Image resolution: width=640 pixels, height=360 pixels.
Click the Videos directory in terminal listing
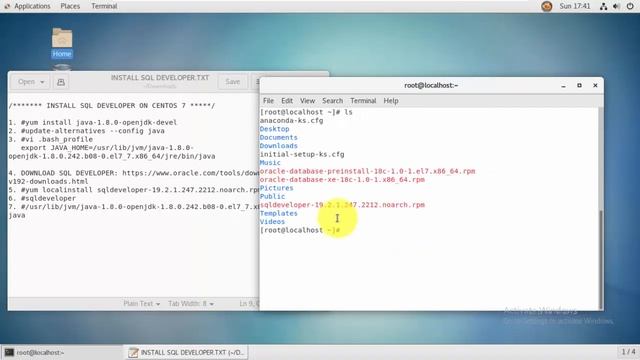pos(272,222)
